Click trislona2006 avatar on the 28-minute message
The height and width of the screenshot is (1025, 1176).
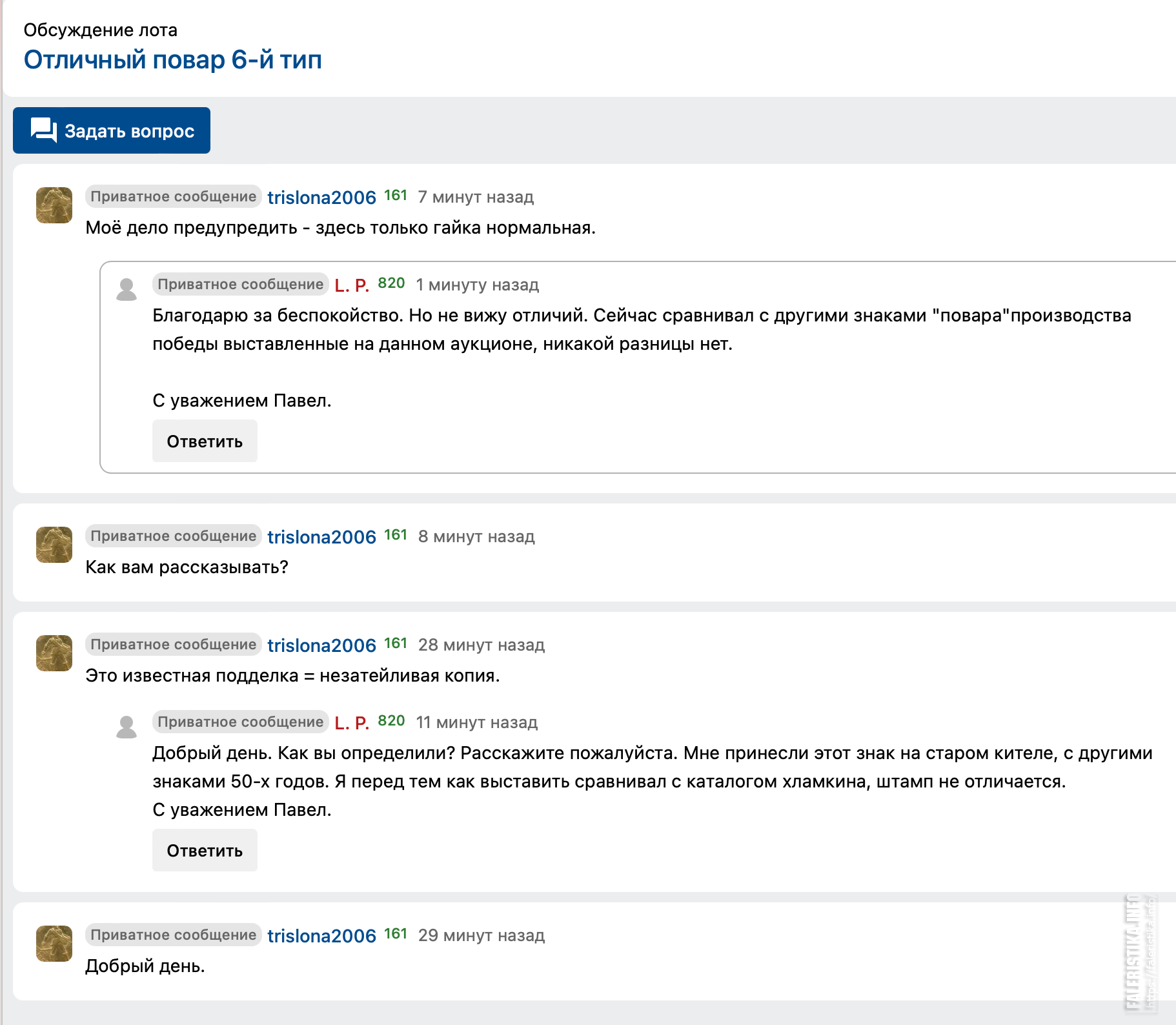(54, 653)
